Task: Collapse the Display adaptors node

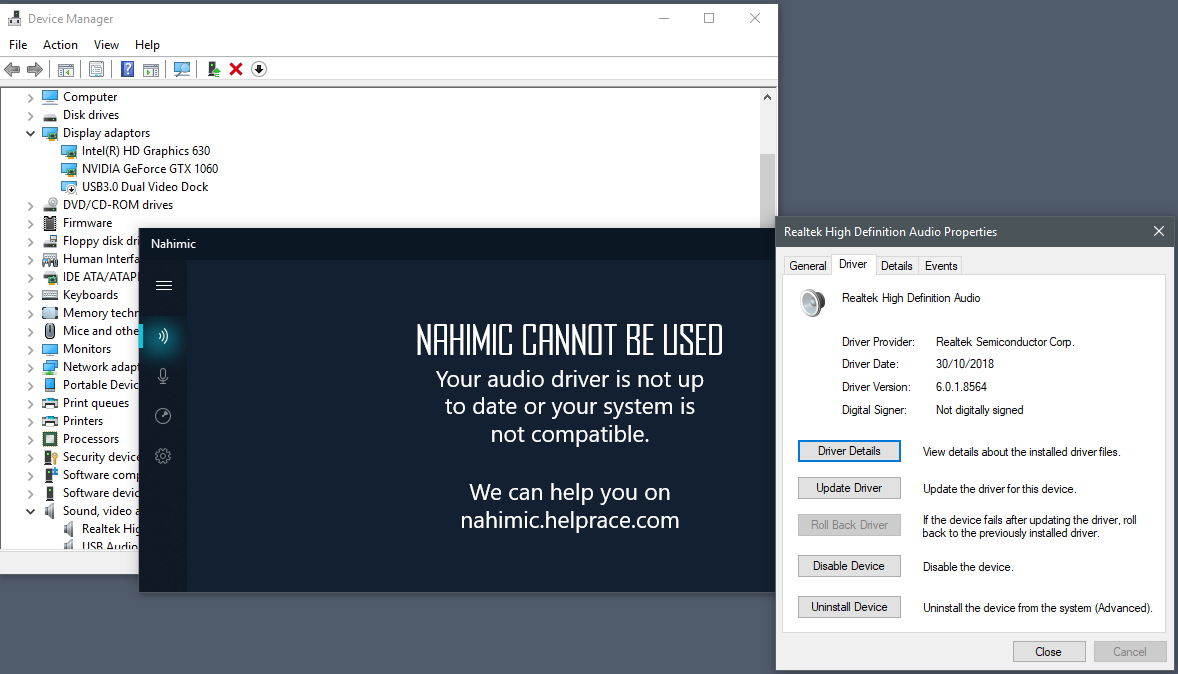Action: click(x=30, y=134)
